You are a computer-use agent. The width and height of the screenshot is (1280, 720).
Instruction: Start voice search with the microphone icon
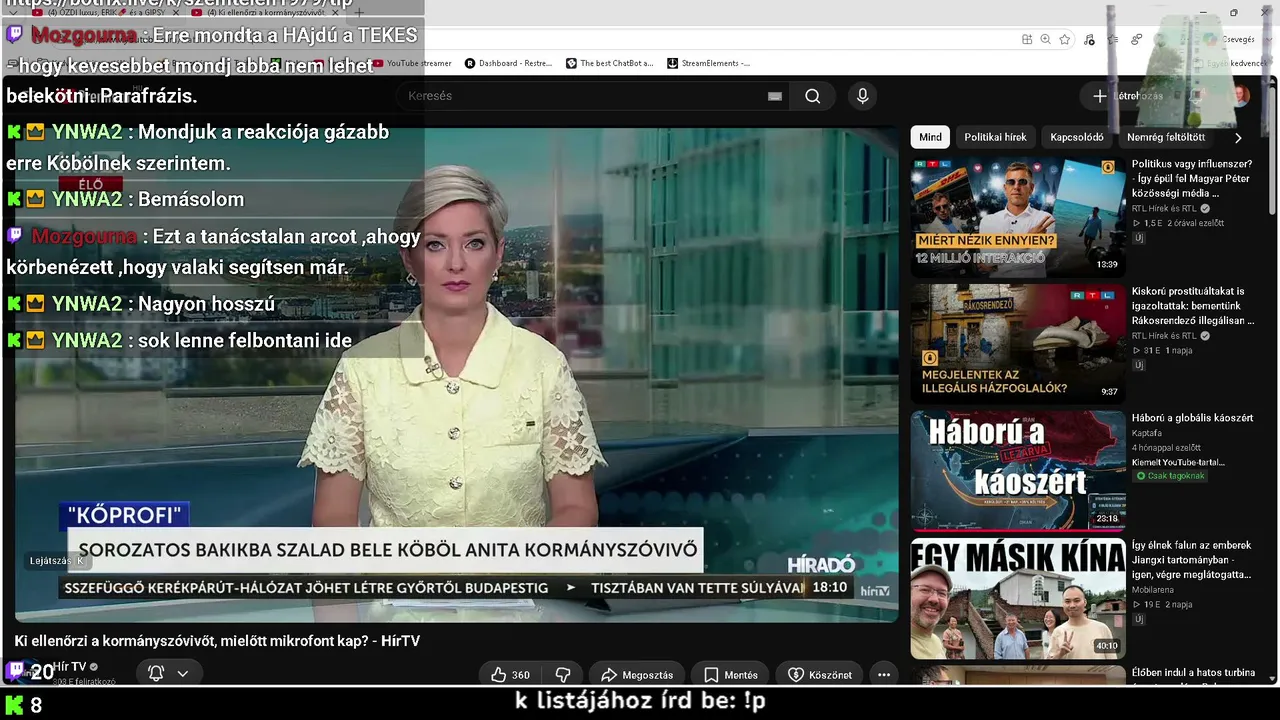pos(862,96)
